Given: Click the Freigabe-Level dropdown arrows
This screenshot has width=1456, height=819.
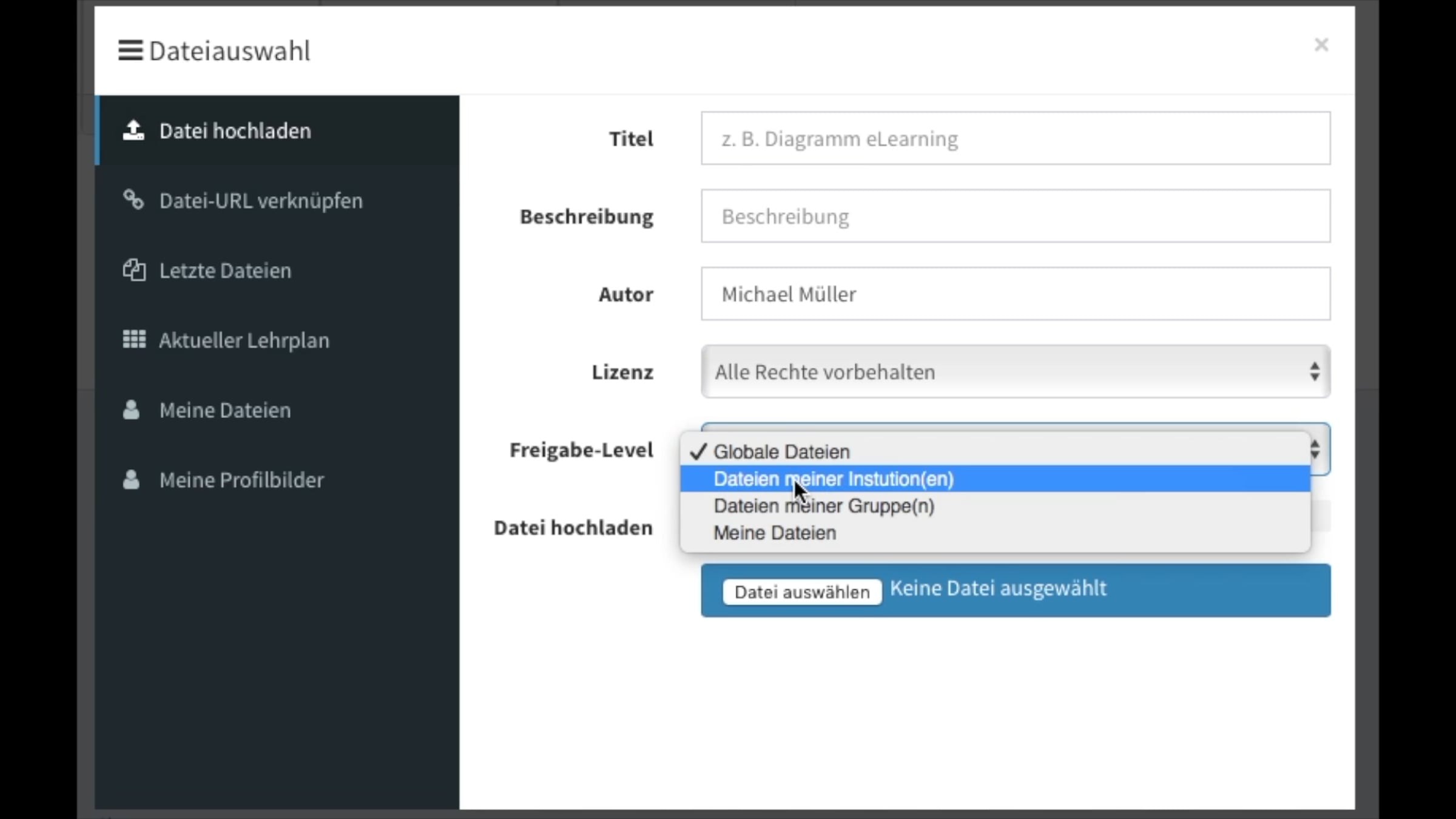Looking at the screenshot, I should pos(1315,450).
